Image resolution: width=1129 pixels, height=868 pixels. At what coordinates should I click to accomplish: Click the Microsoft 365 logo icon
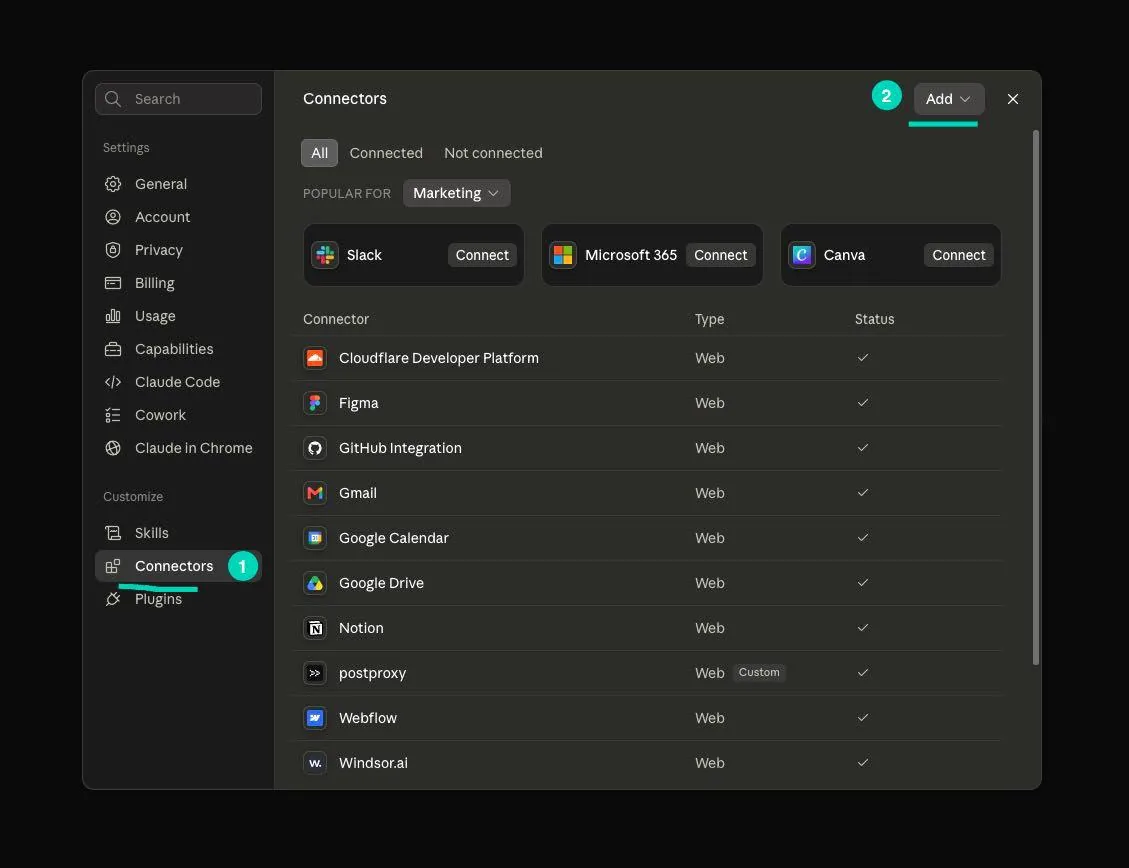(563, 255)
